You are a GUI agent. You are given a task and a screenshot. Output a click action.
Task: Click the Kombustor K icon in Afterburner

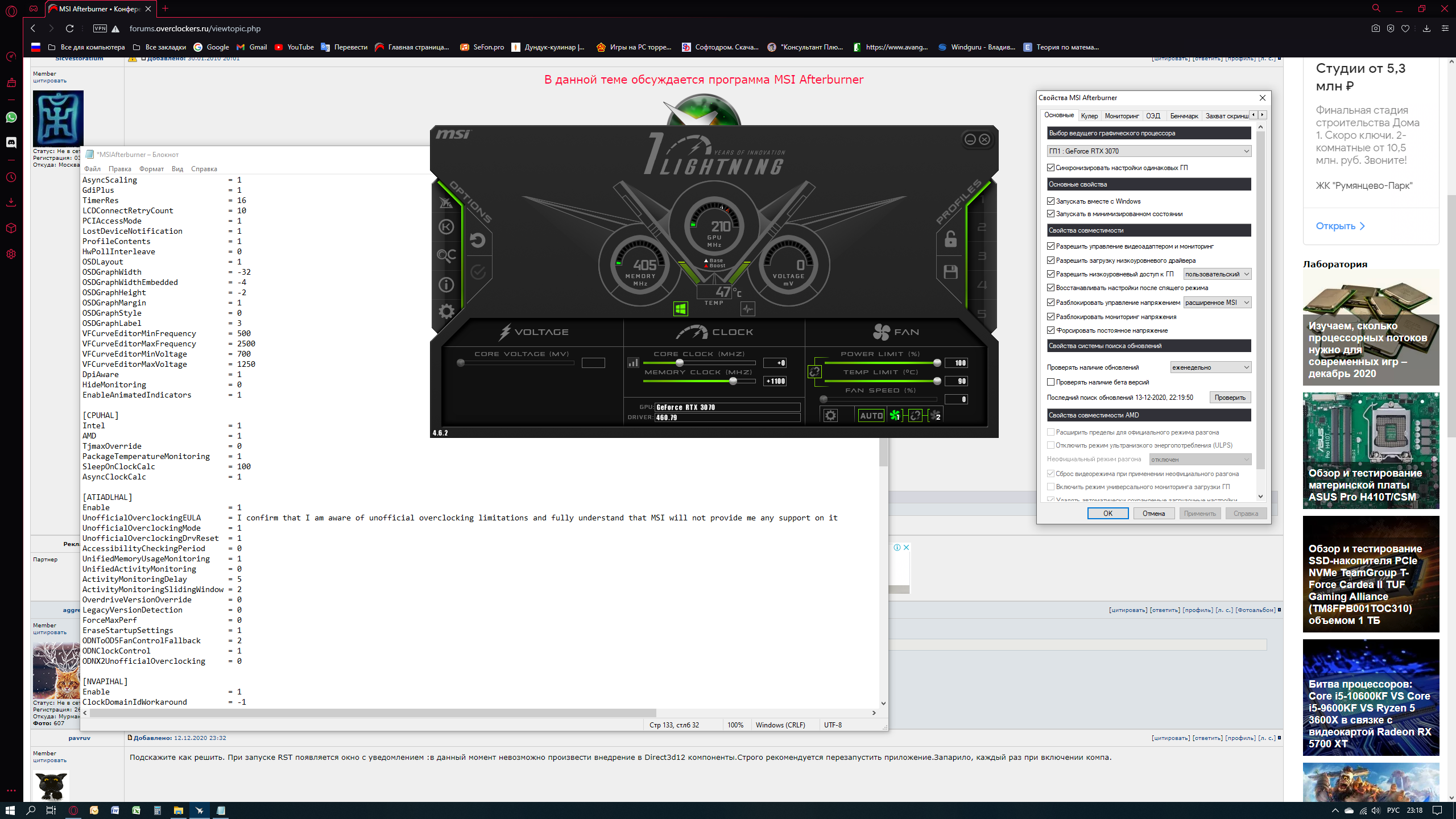446,227
